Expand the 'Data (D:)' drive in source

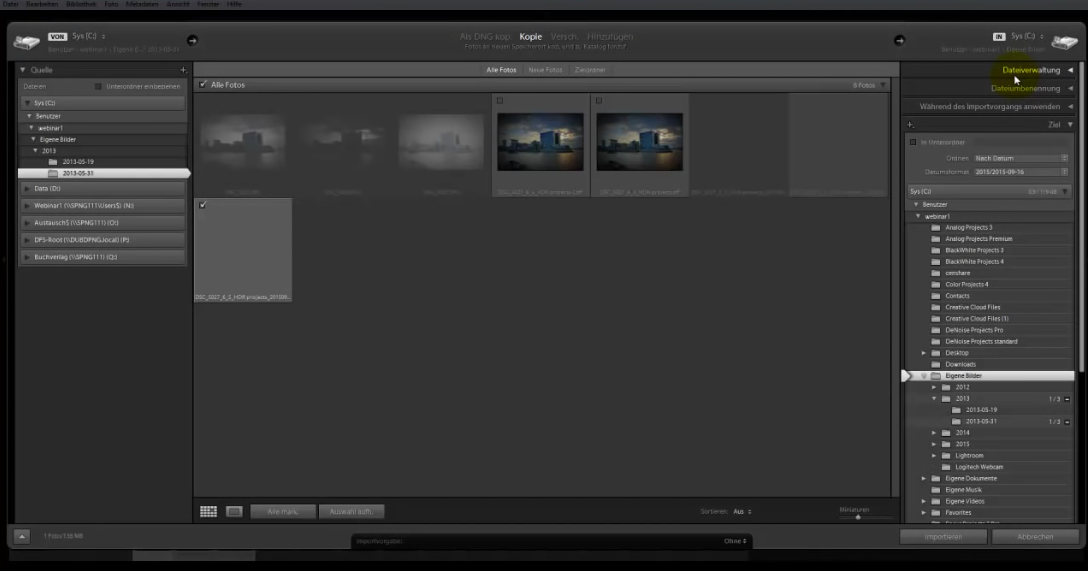(100, 188)
